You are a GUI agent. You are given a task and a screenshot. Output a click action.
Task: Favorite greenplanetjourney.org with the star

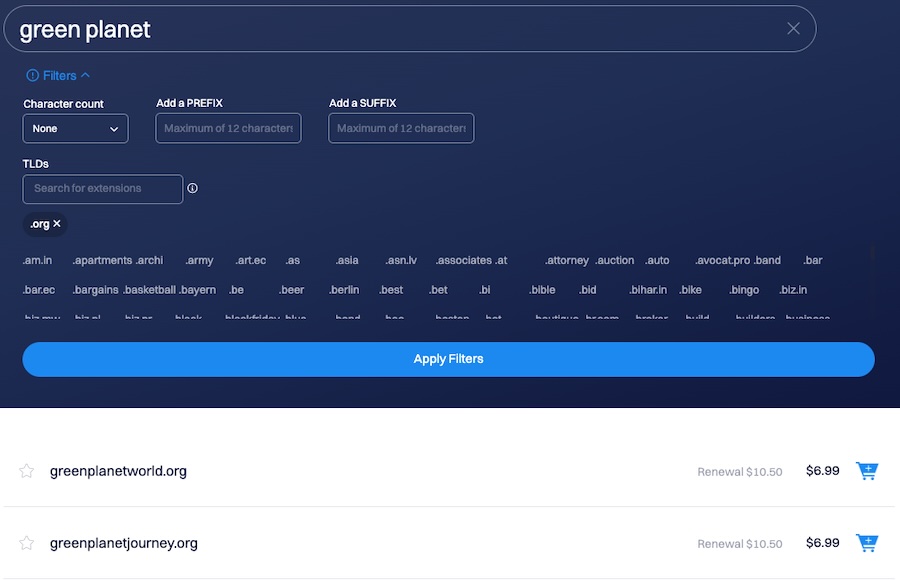(x=27, y=543)
